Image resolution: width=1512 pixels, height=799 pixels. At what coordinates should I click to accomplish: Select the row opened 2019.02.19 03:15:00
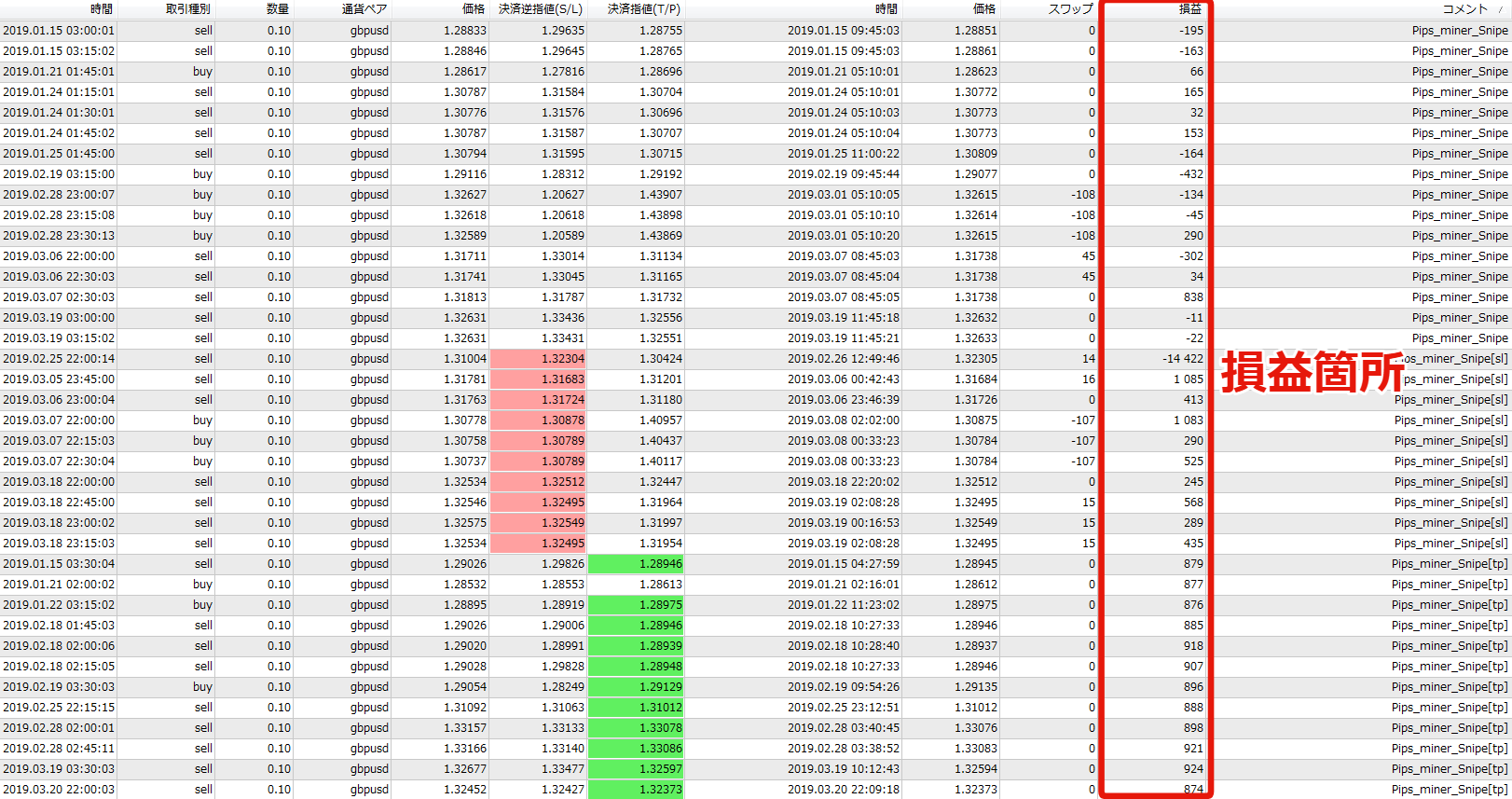[59, 174]
